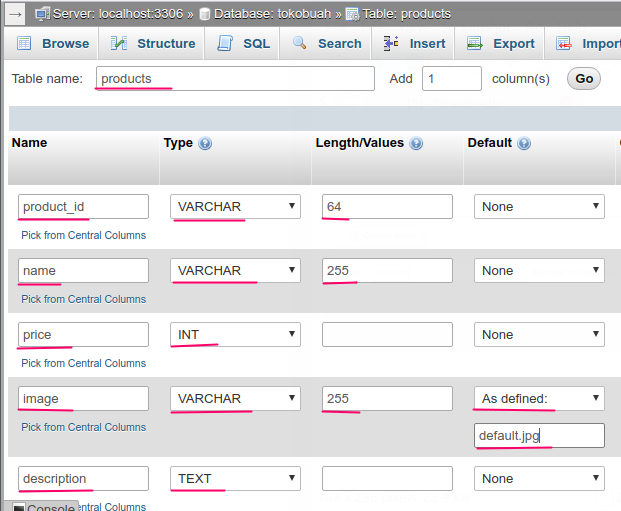Click the server icon in breadcrumb
Screen dimensions: 621x511
pos(43,14)
